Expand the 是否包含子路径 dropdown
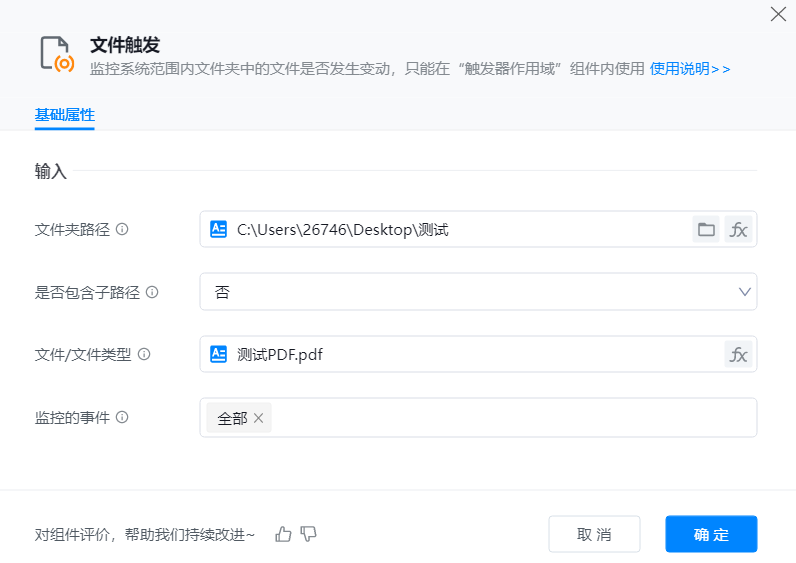The image size is (796, 563). [744, 292]
